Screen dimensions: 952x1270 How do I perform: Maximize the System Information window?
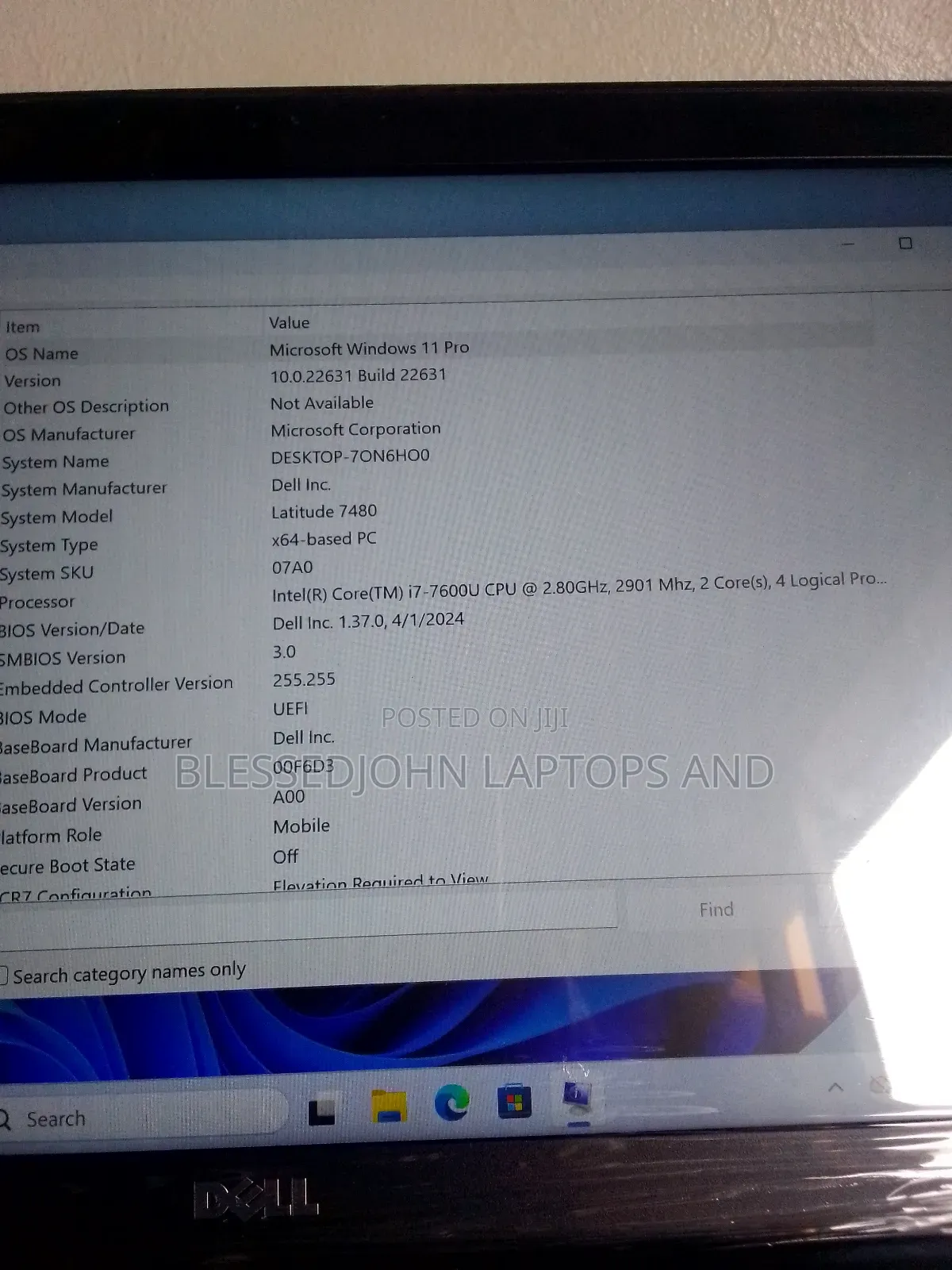905,243
